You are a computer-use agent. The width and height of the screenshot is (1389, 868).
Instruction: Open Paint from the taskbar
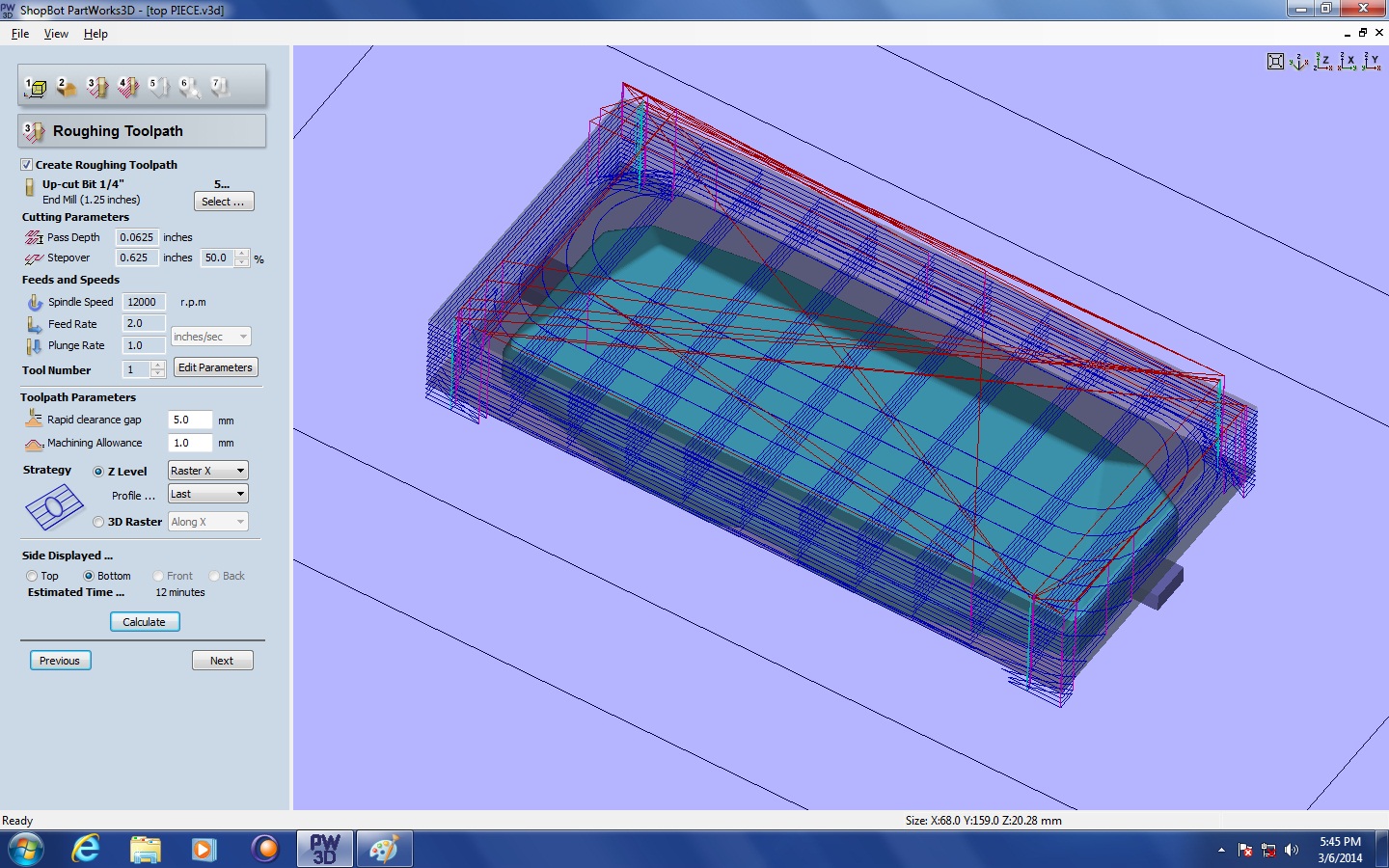click(384, 849)
